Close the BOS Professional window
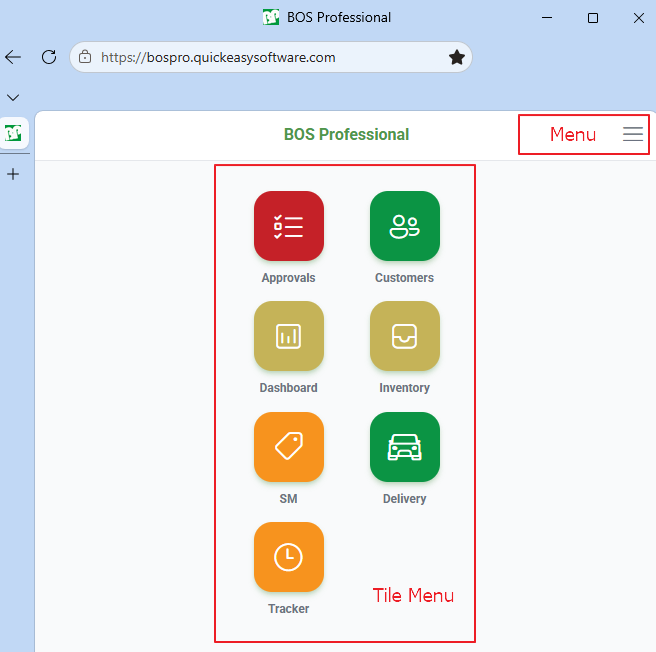Screen dimensions: 656x652 click(638, 18)
